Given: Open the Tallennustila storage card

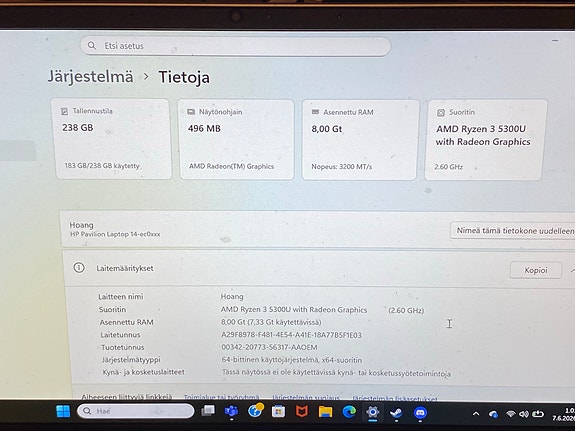Looking at the screenshot, I should [112, 139].
